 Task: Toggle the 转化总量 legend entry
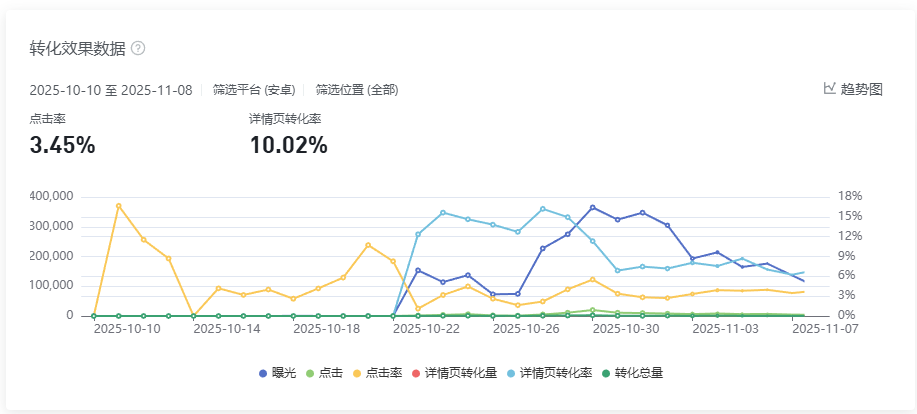click(x=631, y=373)
